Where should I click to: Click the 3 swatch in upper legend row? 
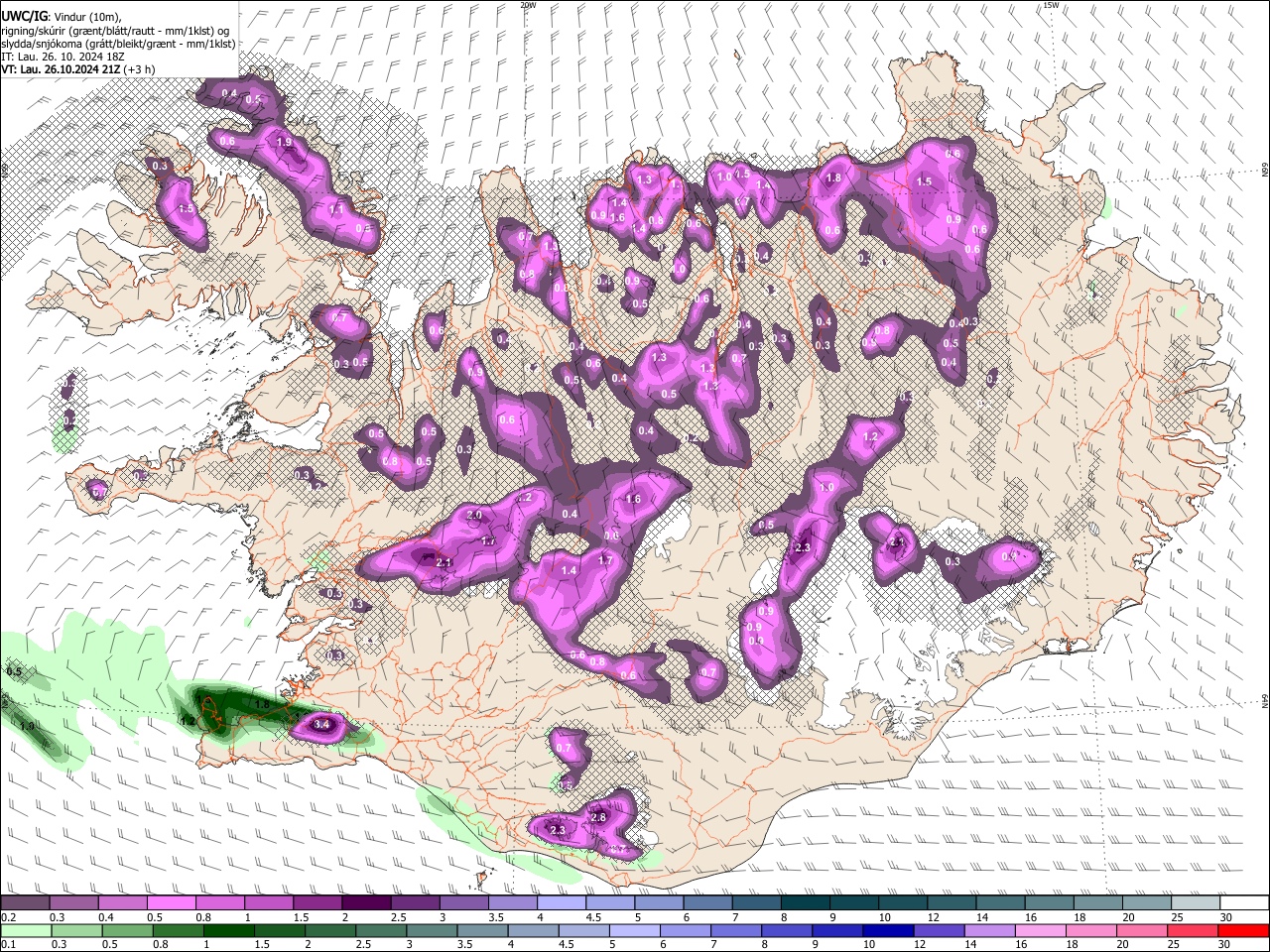tap(463, 903)
